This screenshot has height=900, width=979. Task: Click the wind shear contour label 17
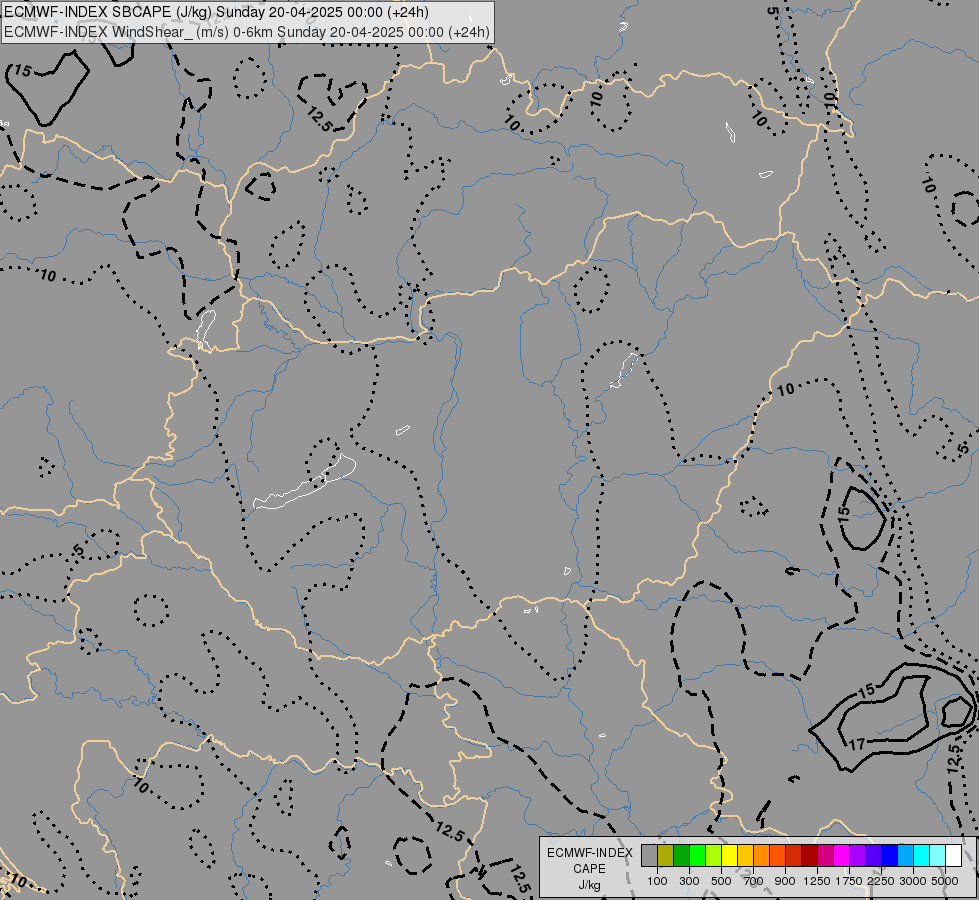[x=857, y=744]
